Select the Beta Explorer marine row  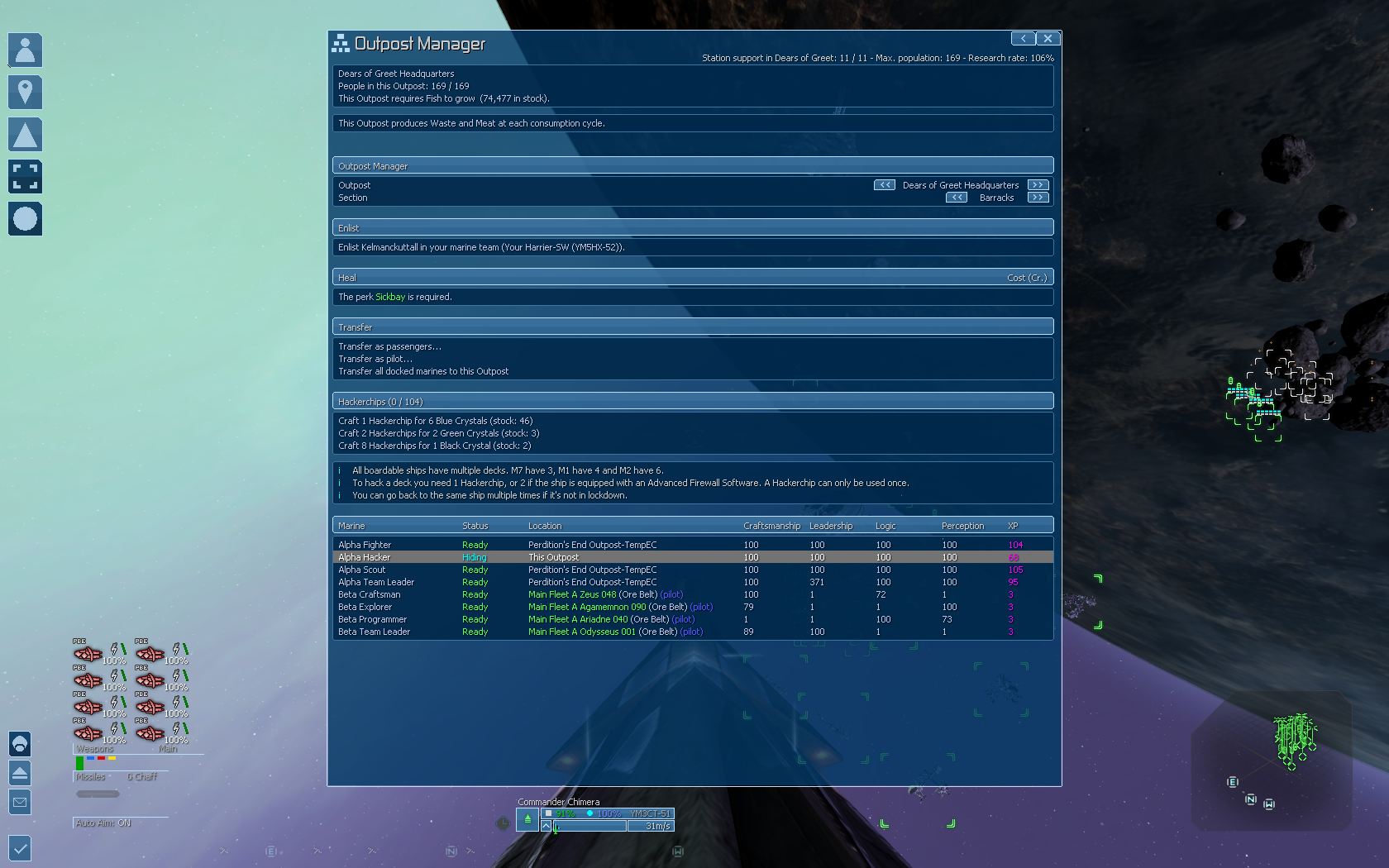(x=693, y=607)
